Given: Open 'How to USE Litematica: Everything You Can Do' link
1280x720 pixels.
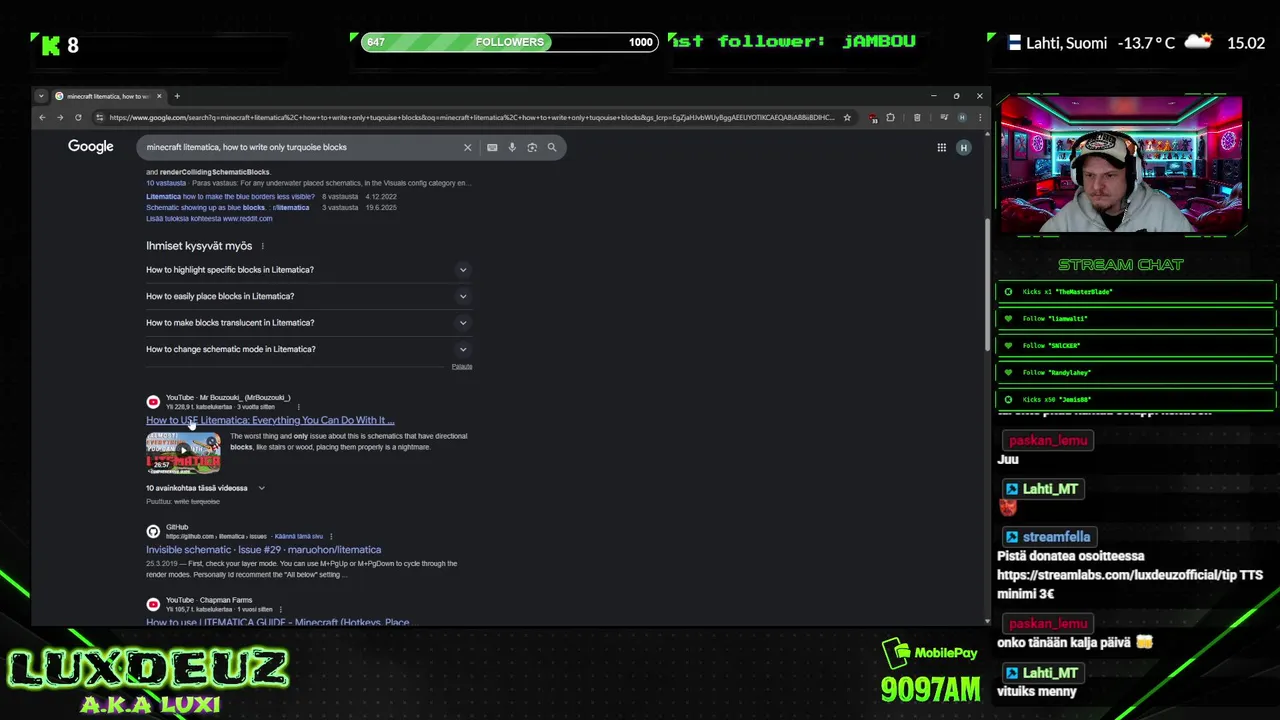Looking at the screenshot, I should (270, 420).
